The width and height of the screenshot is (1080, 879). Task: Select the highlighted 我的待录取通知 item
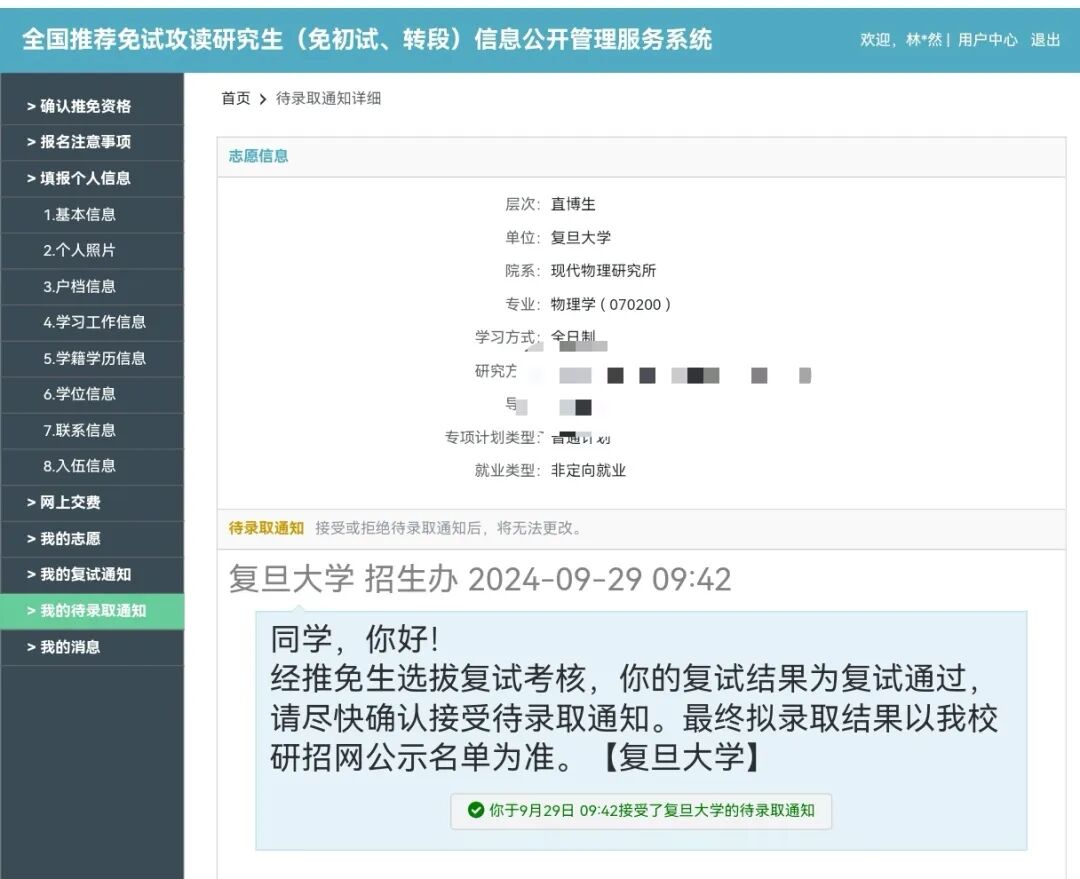(92, 611)
